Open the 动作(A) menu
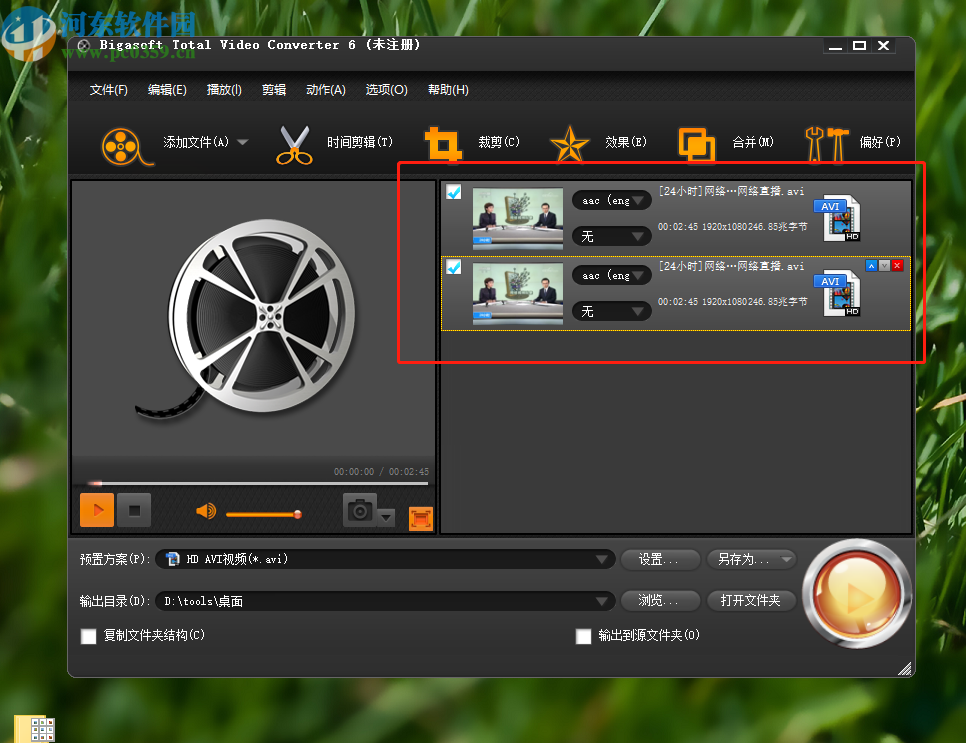Screen dimensions: 966x743 pyautogui.click(x=326, y=90)
